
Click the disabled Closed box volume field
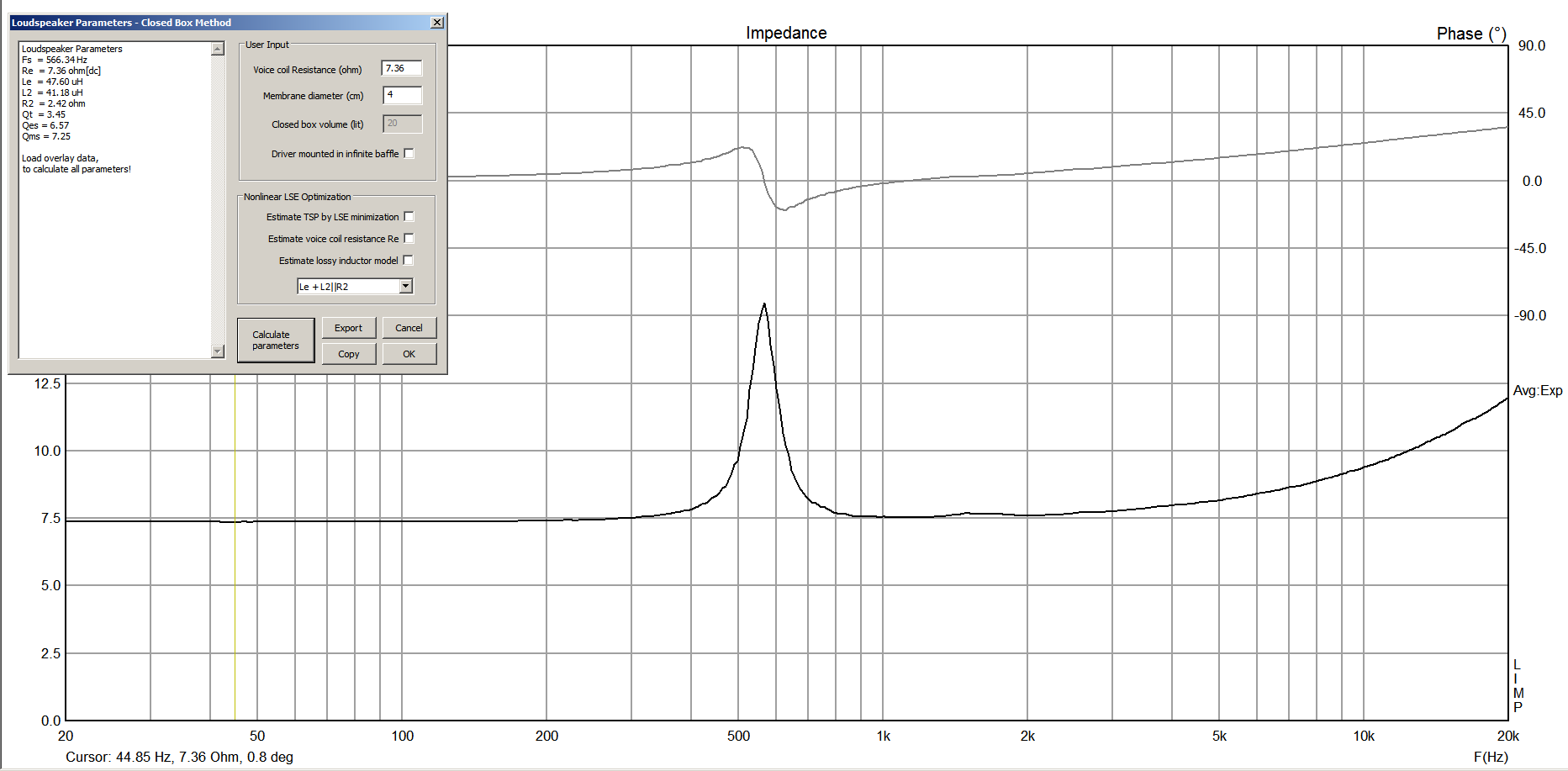coord(402,124)
